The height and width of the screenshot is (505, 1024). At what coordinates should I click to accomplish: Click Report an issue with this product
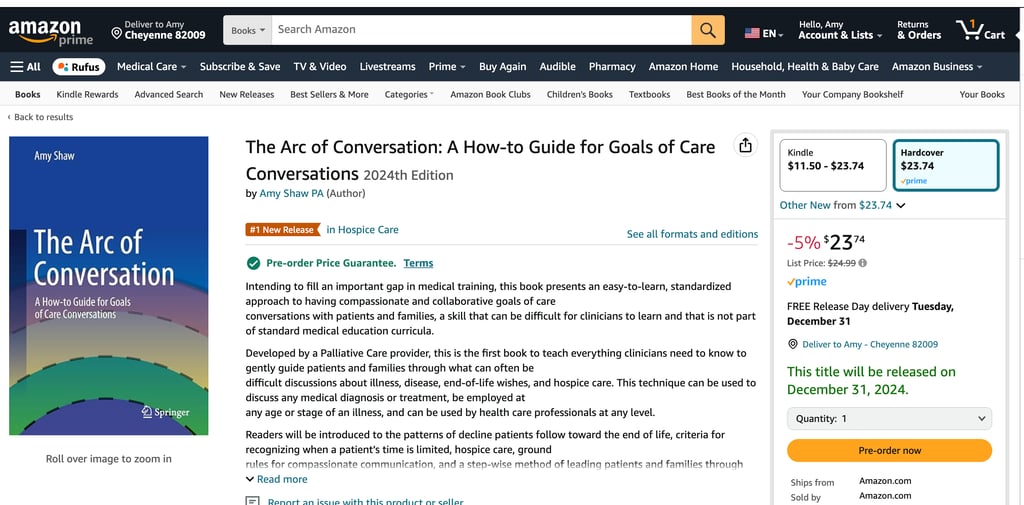coord(365,502)
